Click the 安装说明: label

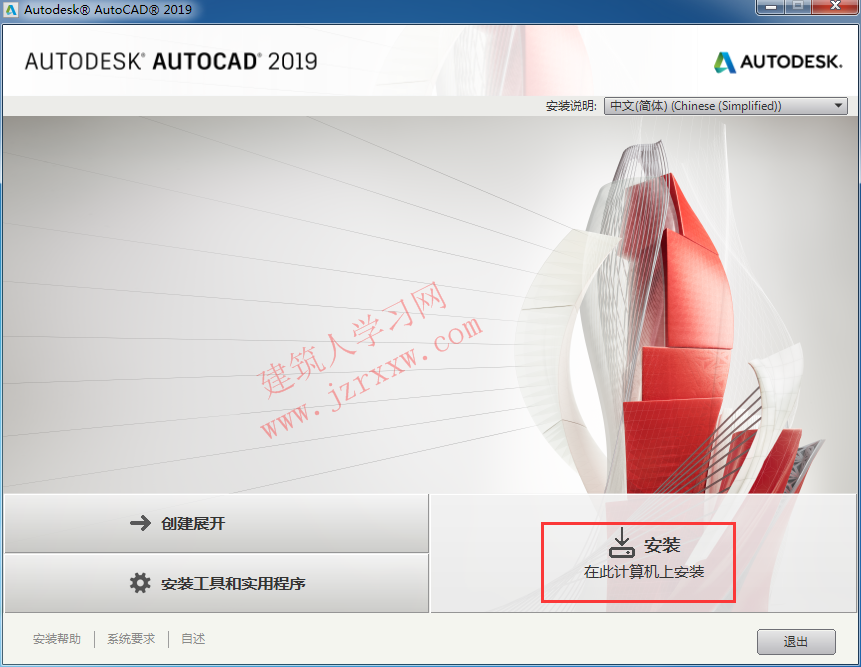[571, 105]
